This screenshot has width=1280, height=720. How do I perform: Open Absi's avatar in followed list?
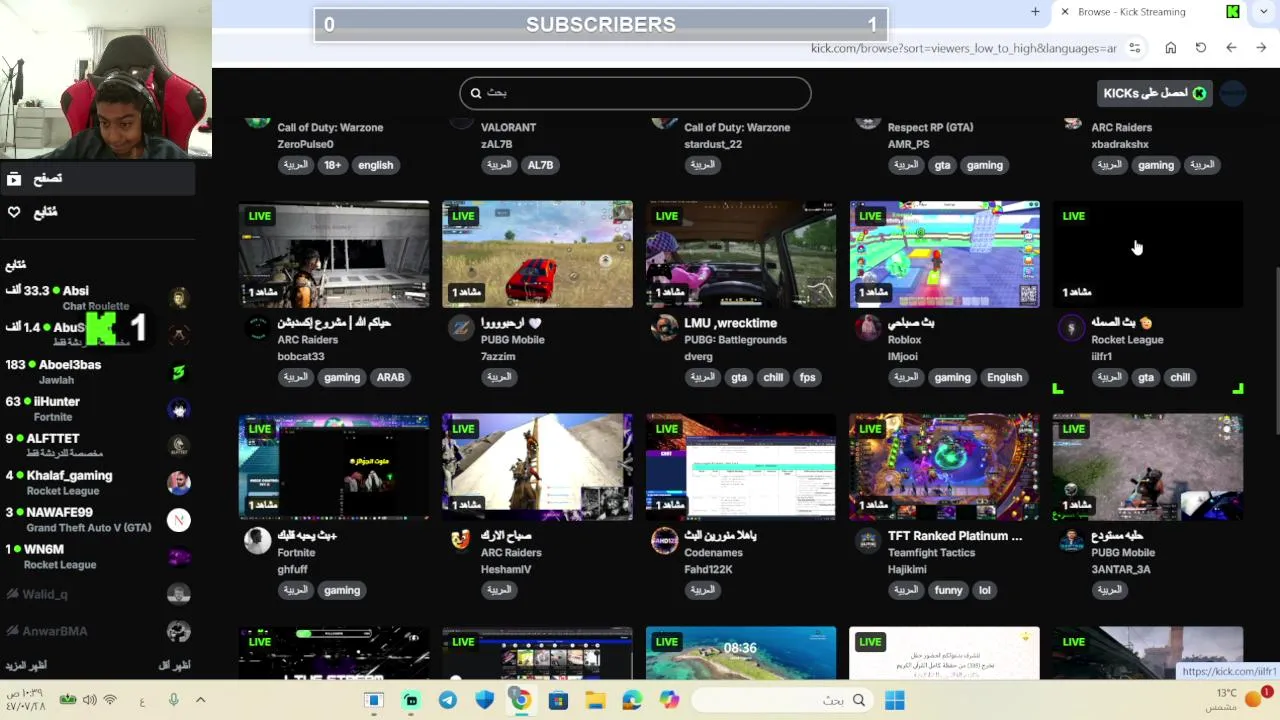[x=179, y=298]
